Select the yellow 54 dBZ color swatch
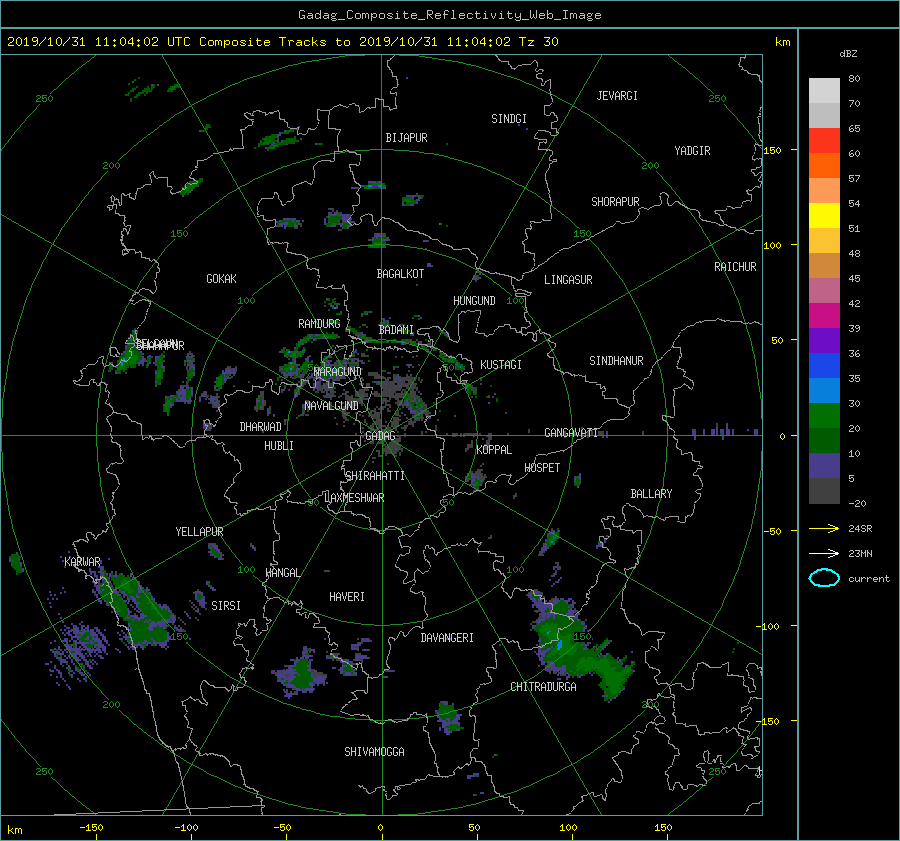Viewport: 900px width, 841px height. point(824,215)
